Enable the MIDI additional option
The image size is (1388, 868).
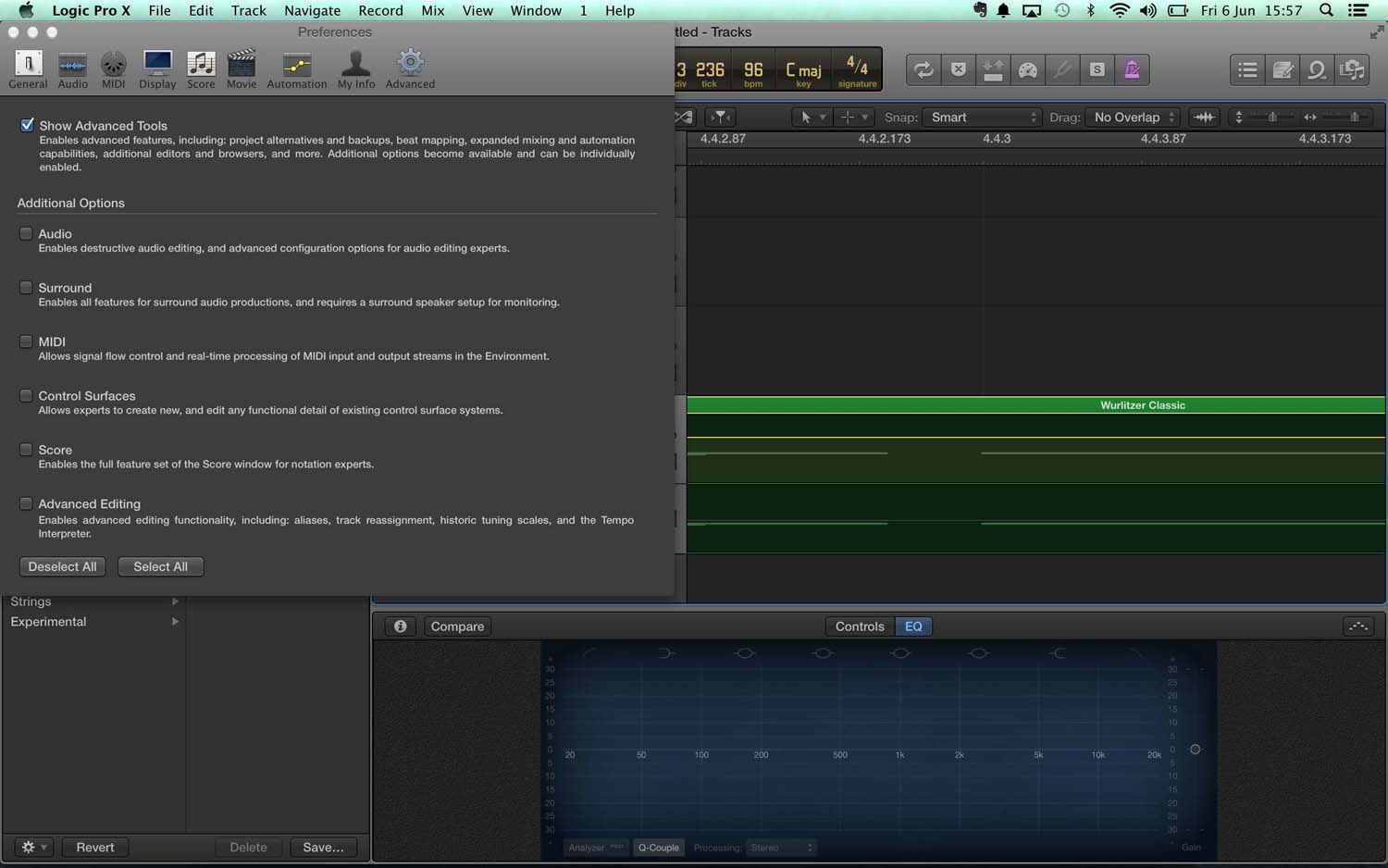coord(26,341)
